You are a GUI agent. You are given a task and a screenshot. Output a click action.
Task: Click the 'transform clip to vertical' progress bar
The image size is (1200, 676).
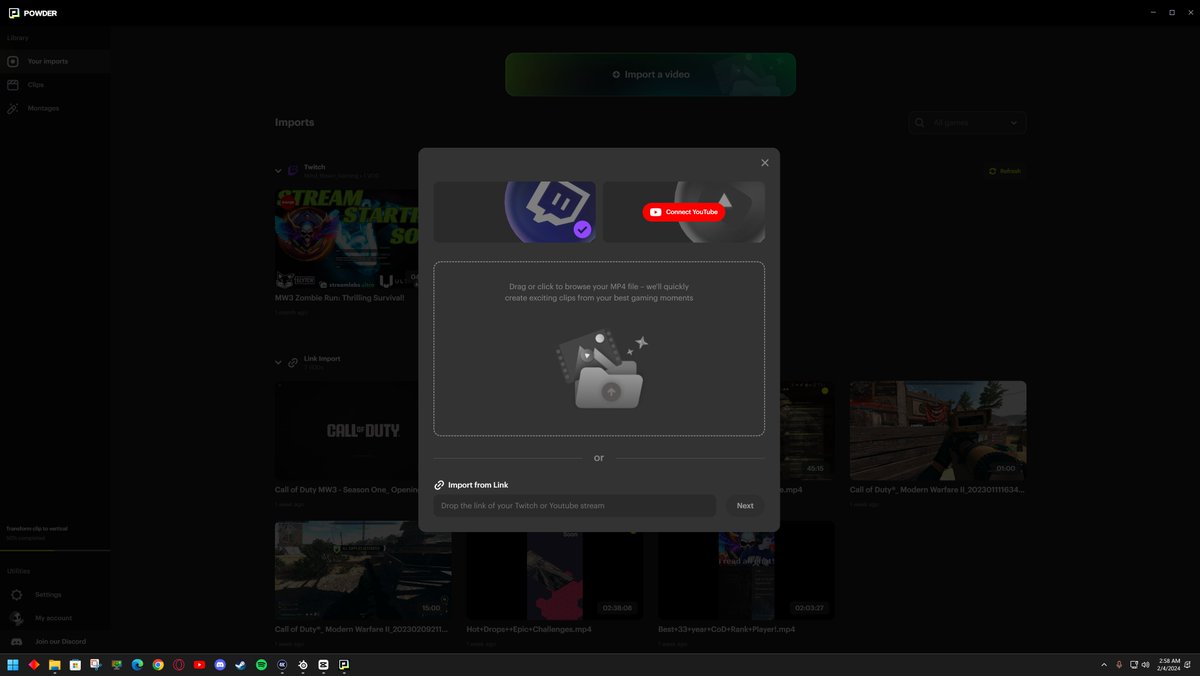pyautogui.click(x=55, y=550)
